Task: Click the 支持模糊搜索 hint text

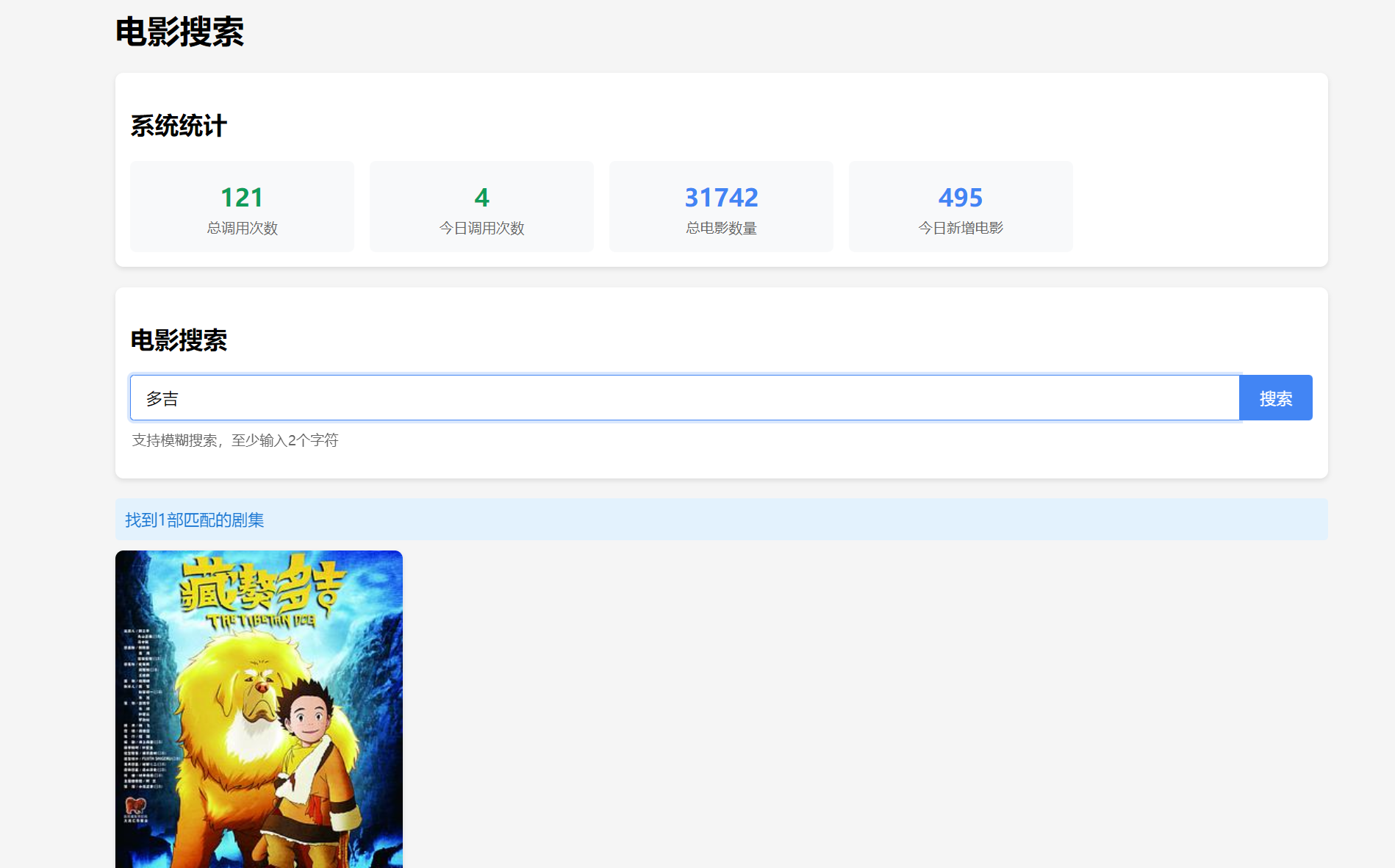Action: point(234,440)
